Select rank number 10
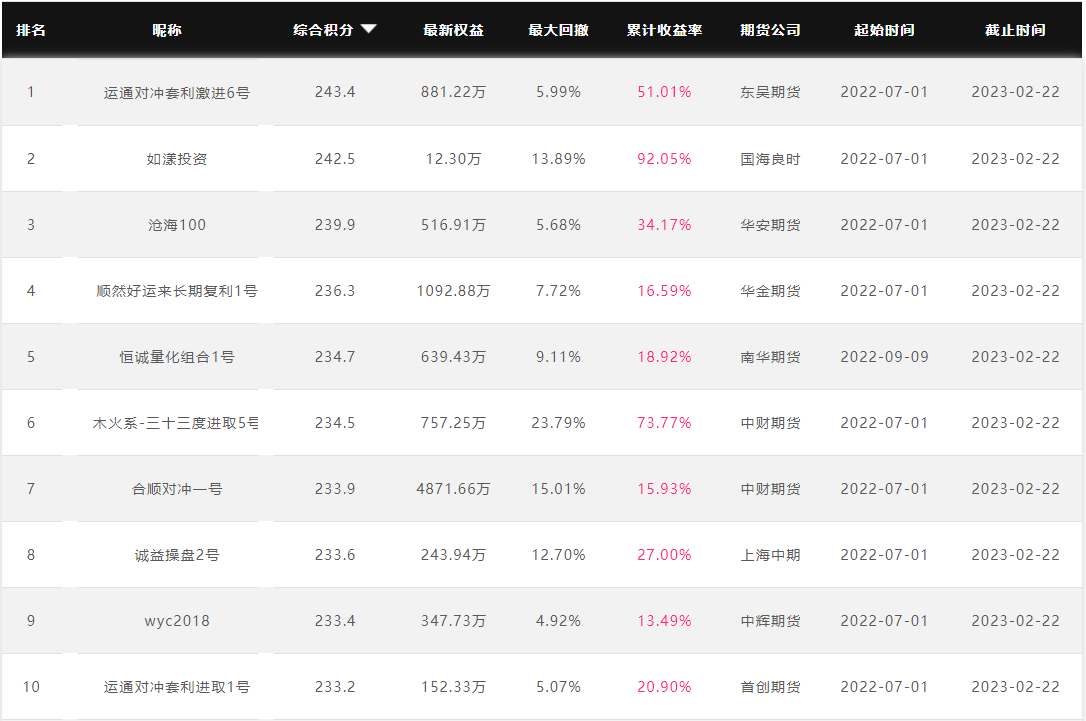1086x721 pixels. point(31,687)
